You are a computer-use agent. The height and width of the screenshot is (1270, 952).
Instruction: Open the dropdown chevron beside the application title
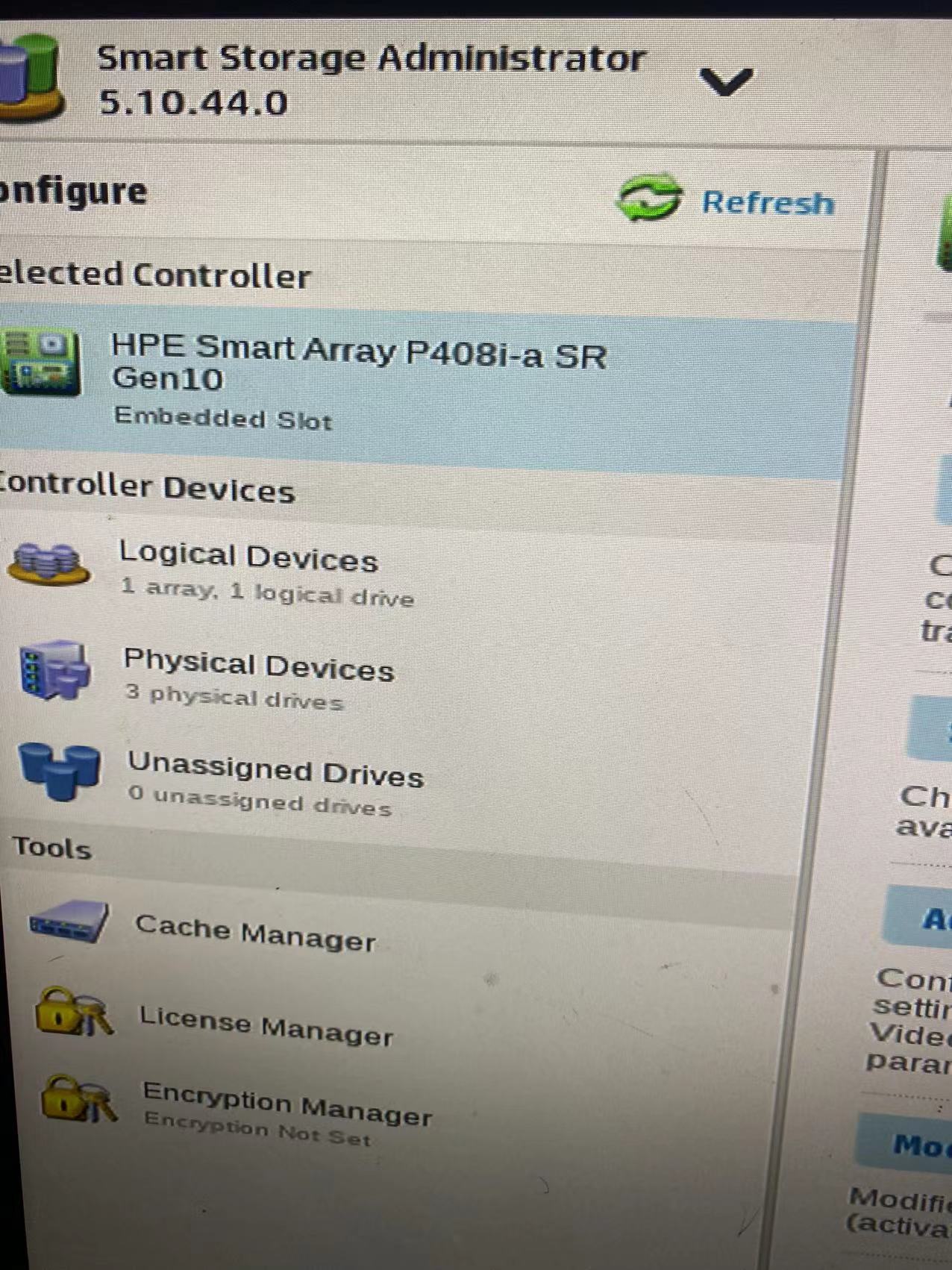(726, 81)
